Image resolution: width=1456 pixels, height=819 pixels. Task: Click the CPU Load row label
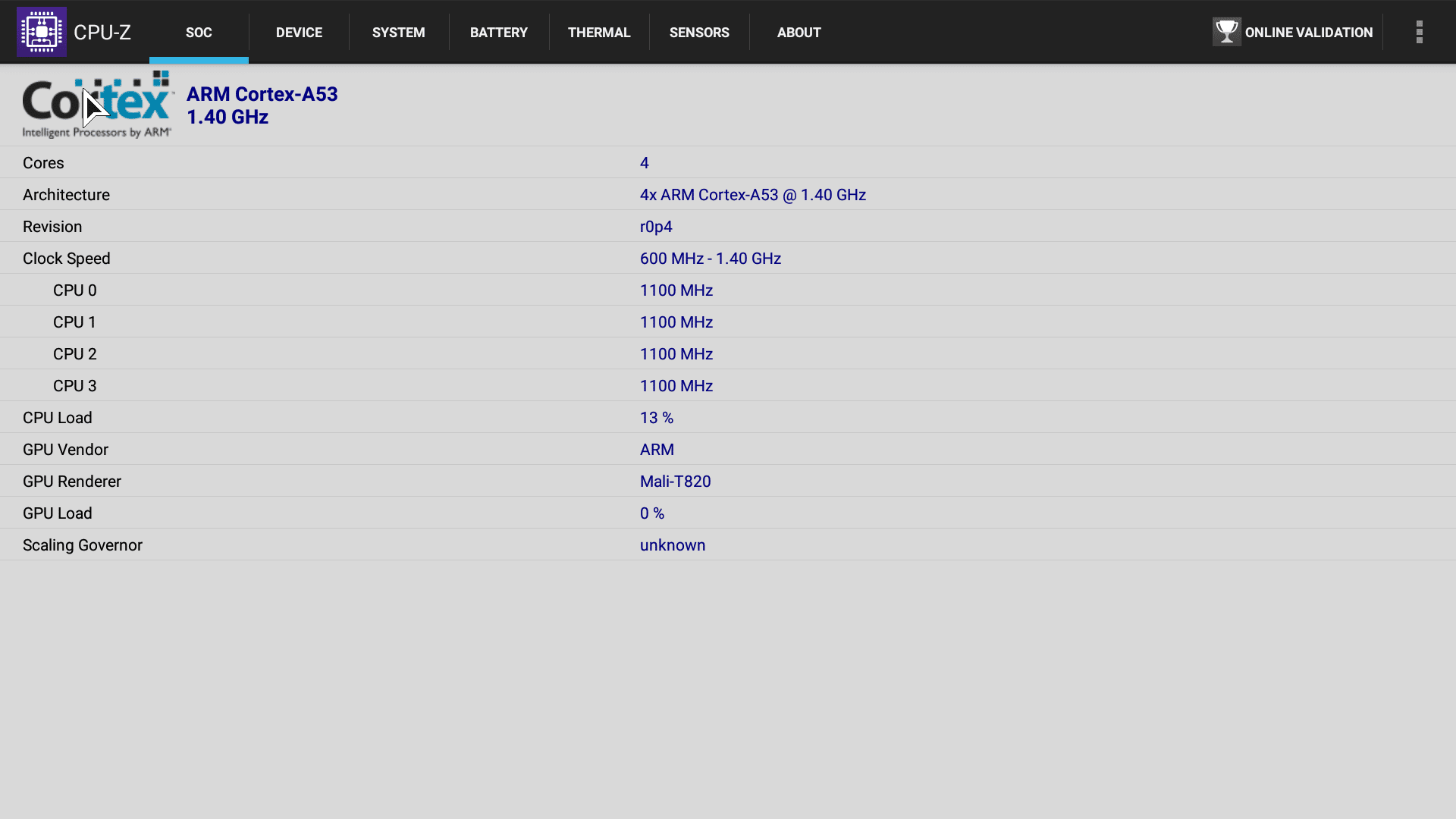click(58, 418)
